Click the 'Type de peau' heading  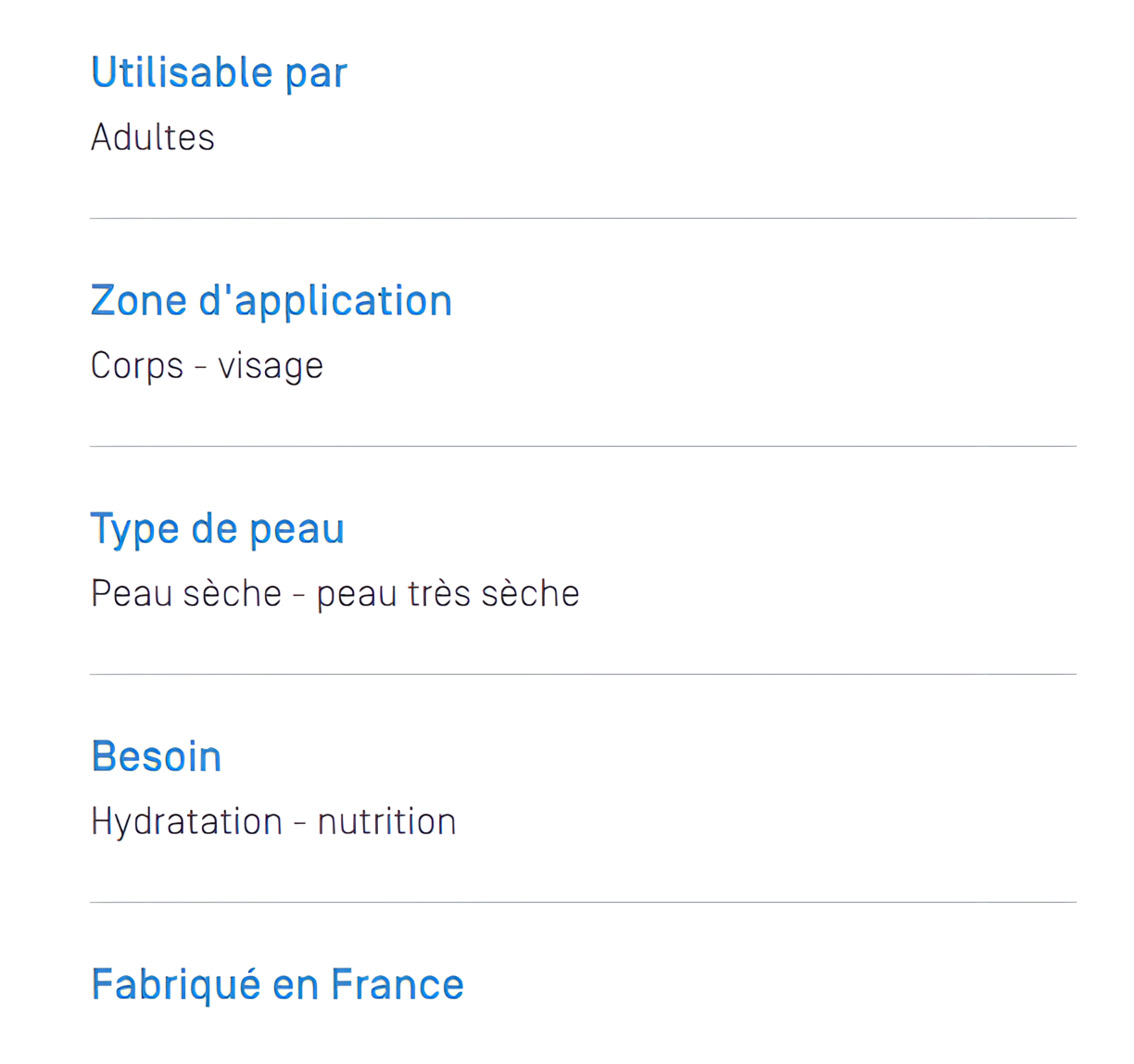tap(218, 529)
